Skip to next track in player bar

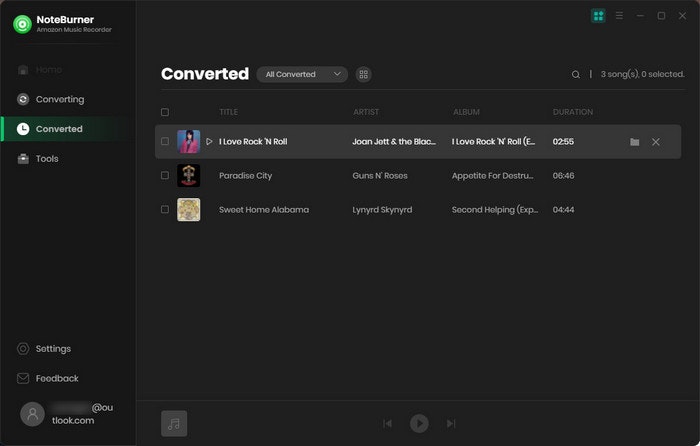pyautogui.click(x=451, y=423)
